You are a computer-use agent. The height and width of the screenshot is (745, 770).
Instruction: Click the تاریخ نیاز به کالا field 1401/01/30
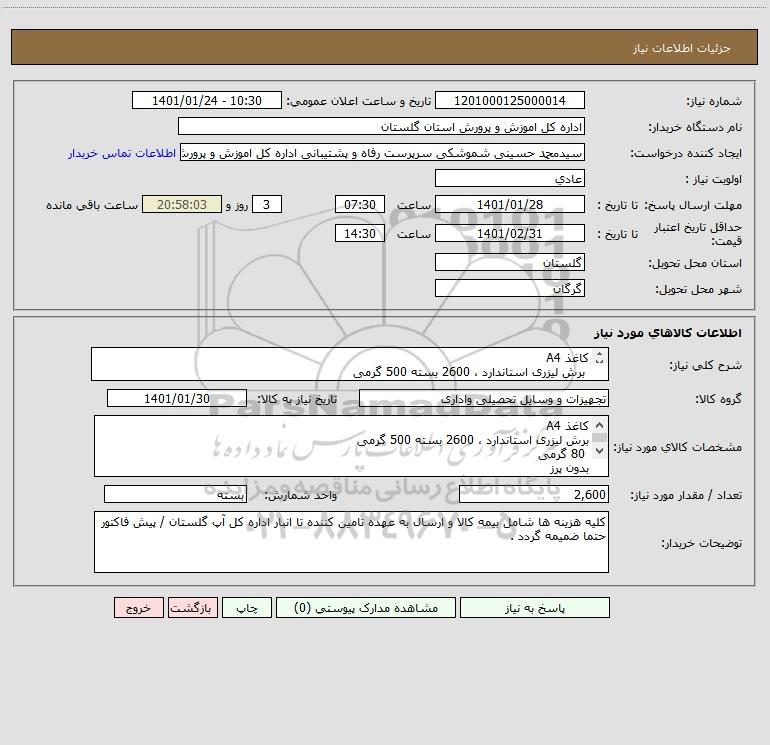177,398
